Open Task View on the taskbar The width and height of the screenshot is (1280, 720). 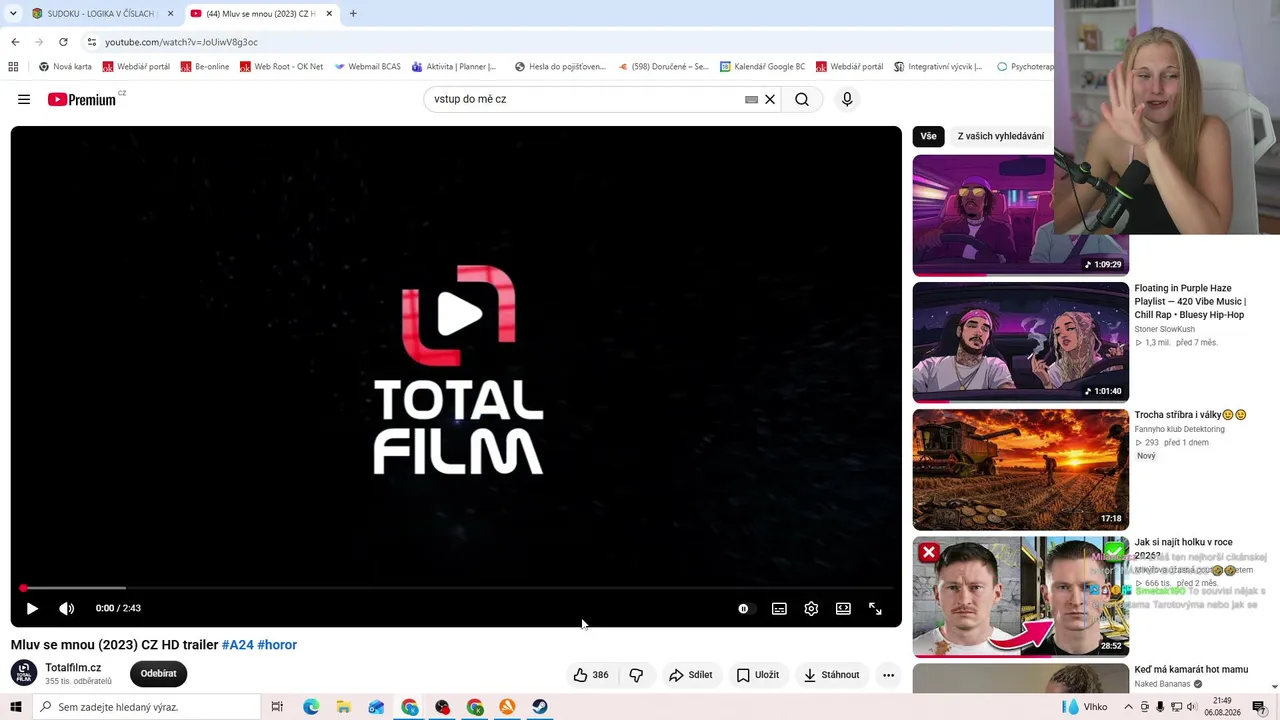point(278,707)
